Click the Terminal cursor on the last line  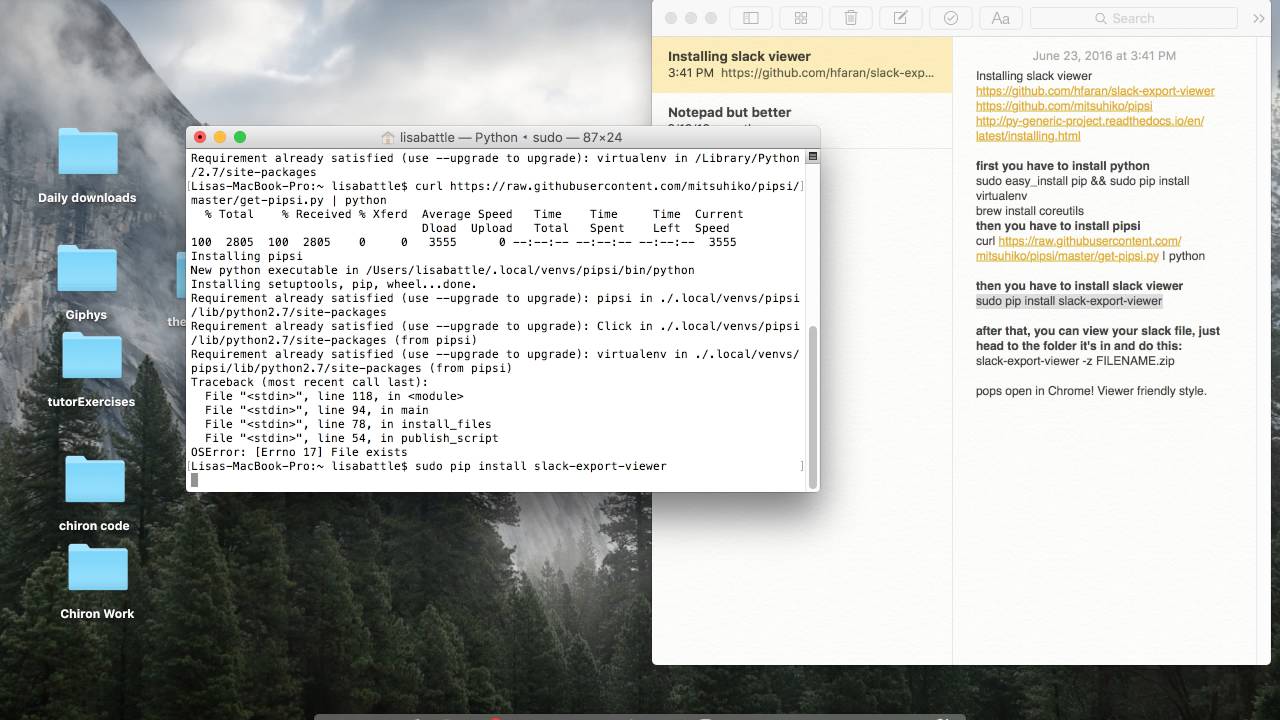[x=194, y=480]
